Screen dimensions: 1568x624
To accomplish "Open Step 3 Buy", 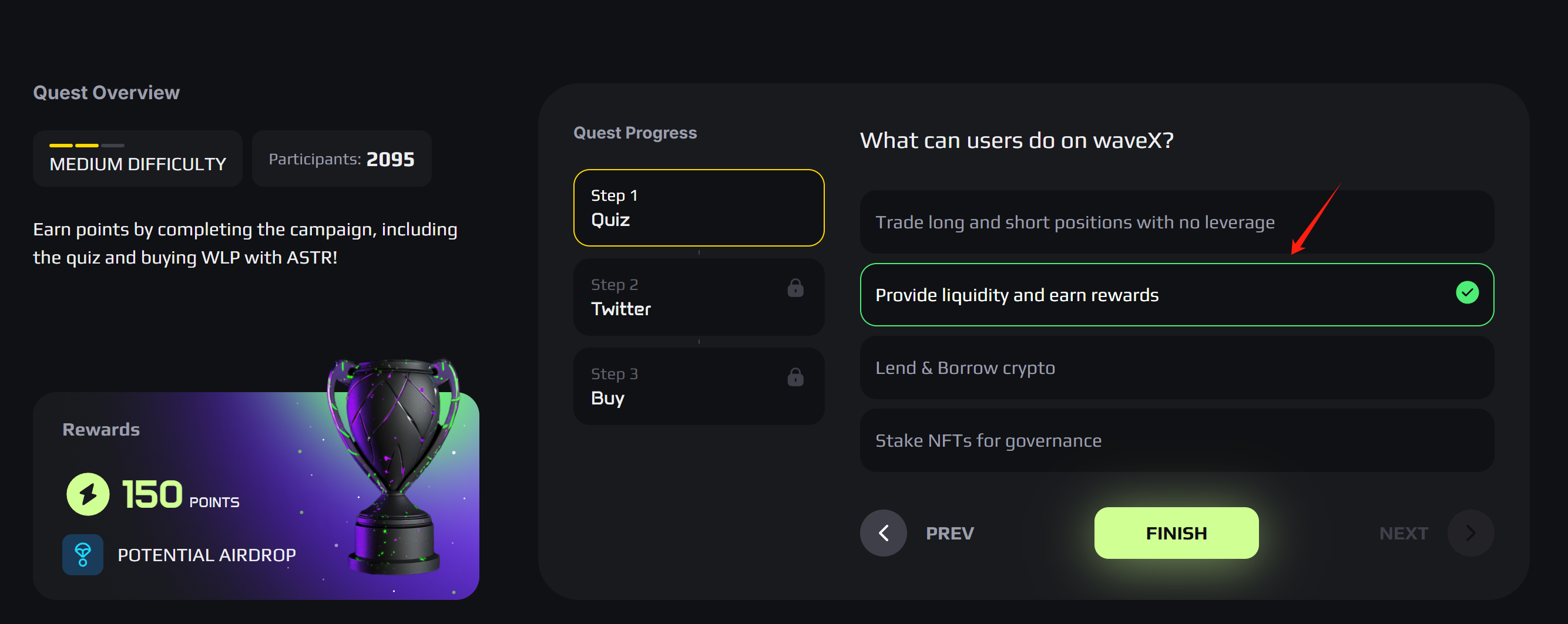I will pyautogui.click(x=698, y=386).
